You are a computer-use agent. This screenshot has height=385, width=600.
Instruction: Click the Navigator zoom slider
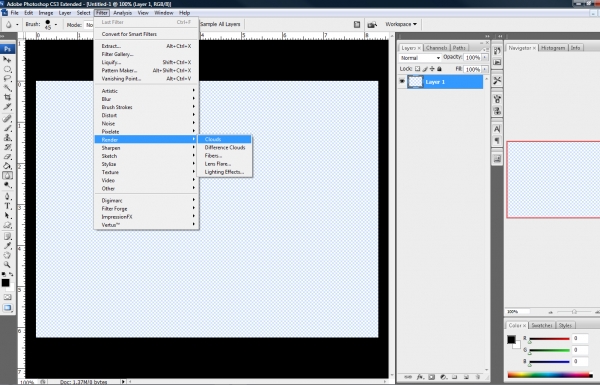coord(574,312)
